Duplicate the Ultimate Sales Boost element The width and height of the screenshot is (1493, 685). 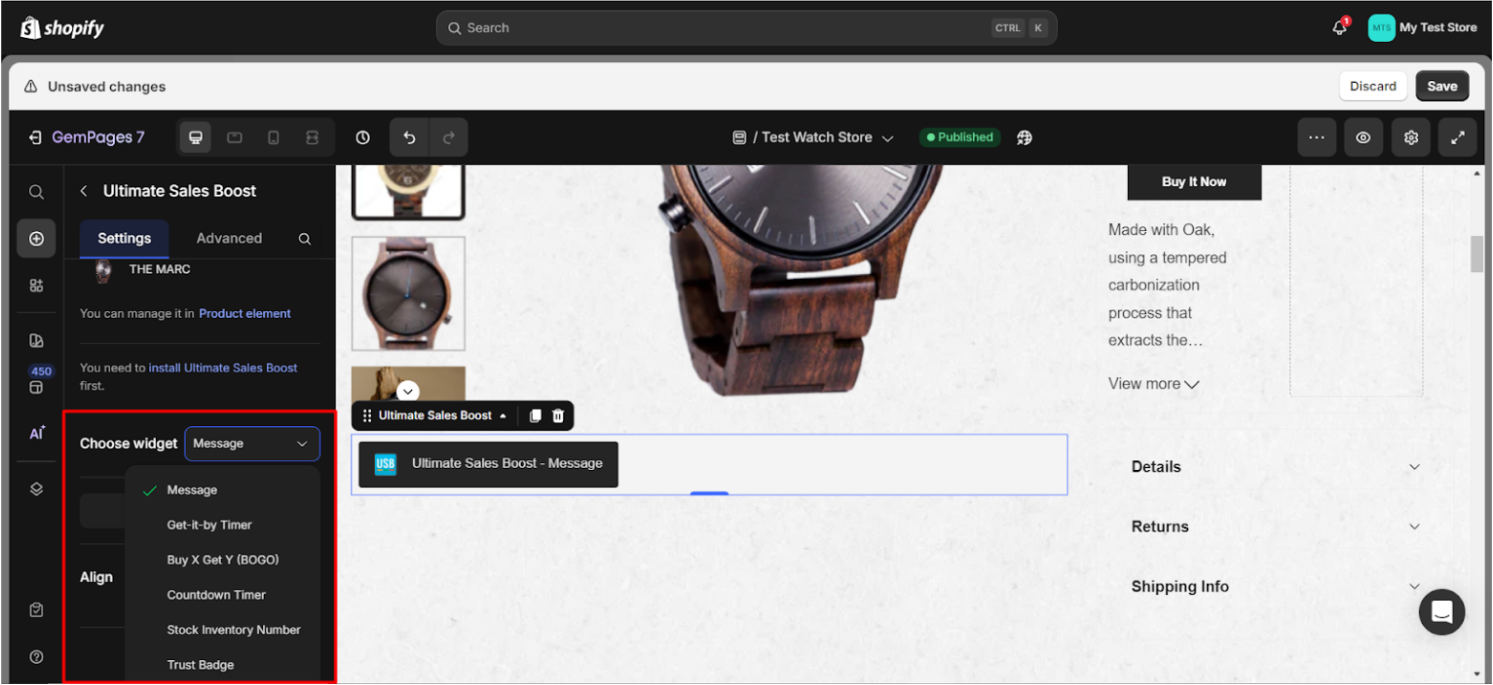pyautogui.click(x=535, y=416)
